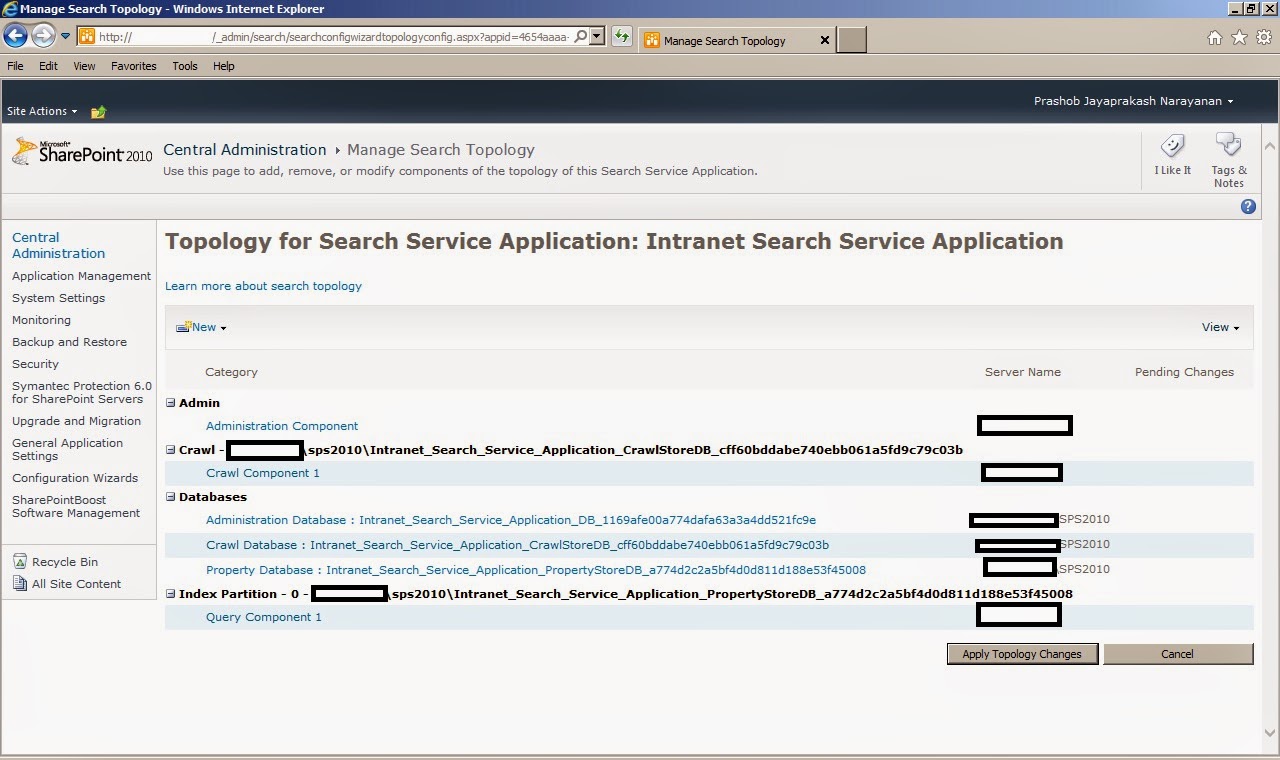The image size is (1280, 760).
Task: Open Application Management in sidebar
Action: (x=81, y=276)
